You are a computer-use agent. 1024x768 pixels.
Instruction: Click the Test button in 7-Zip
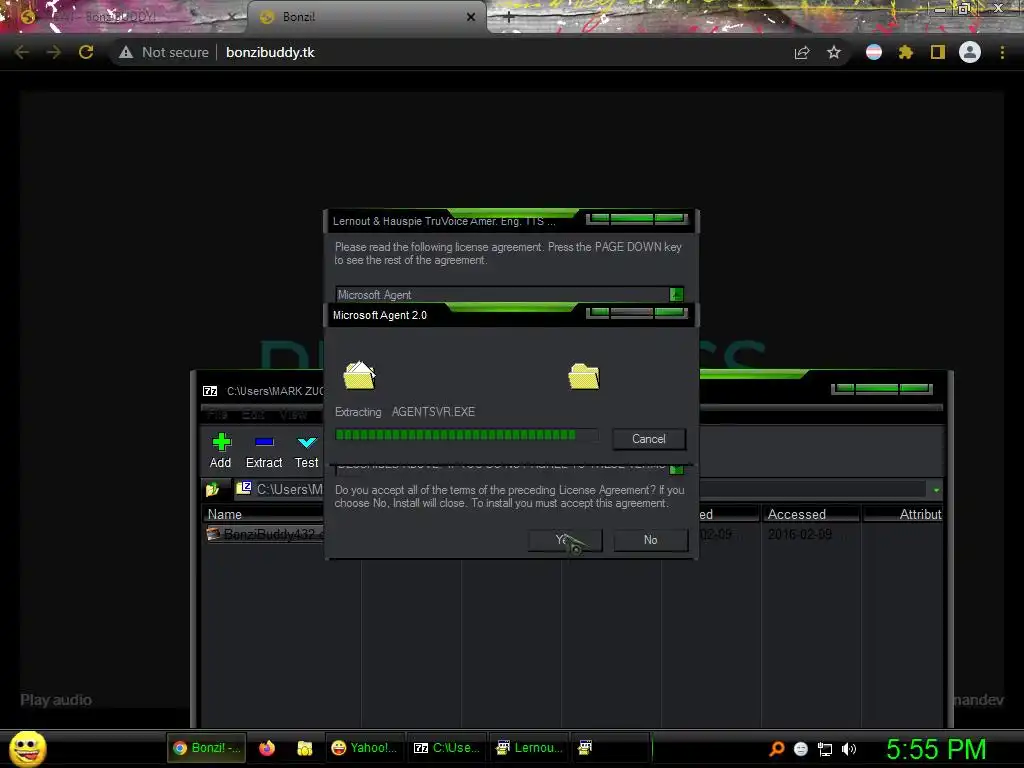tap(306, 451)
